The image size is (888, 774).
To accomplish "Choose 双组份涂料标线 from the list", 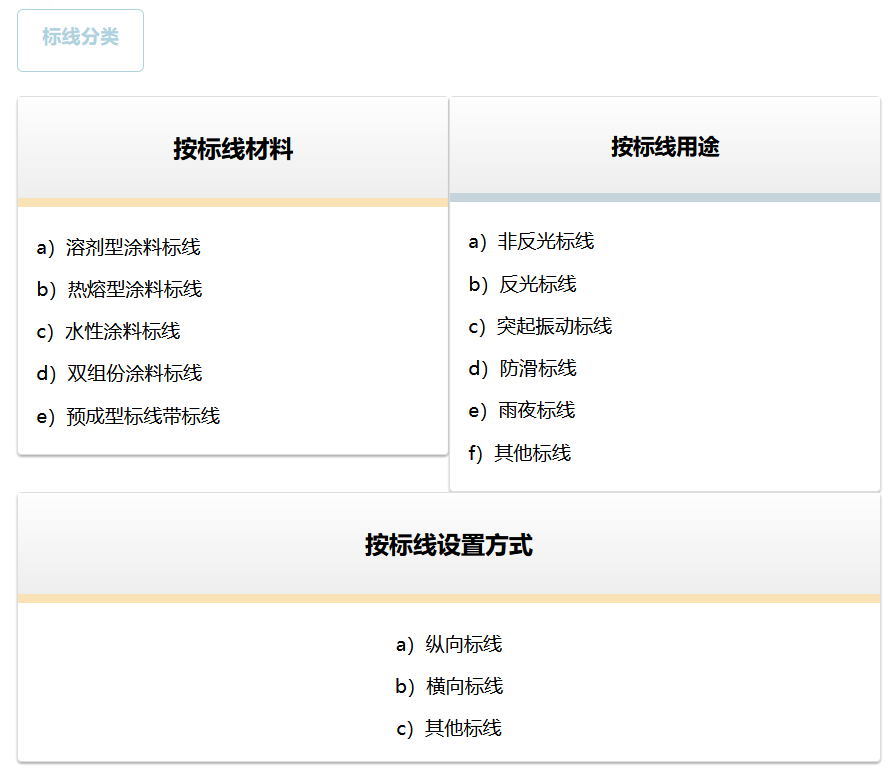I will [134, 373].
